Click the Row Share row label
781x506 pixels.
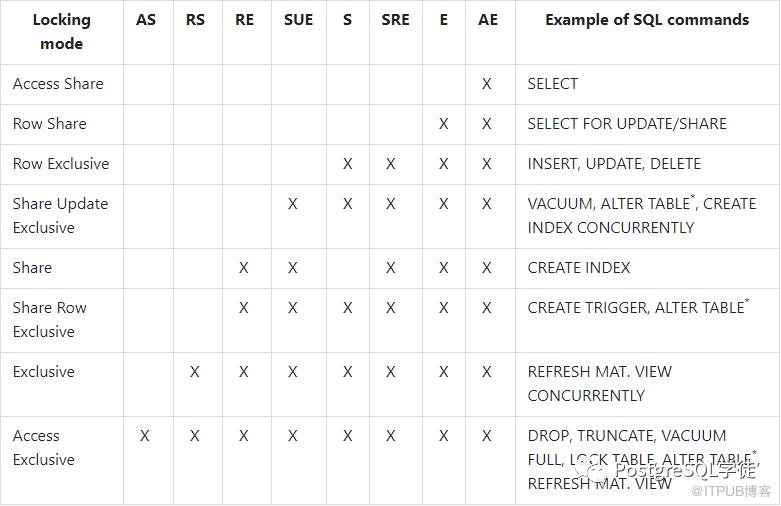point(49,124)
